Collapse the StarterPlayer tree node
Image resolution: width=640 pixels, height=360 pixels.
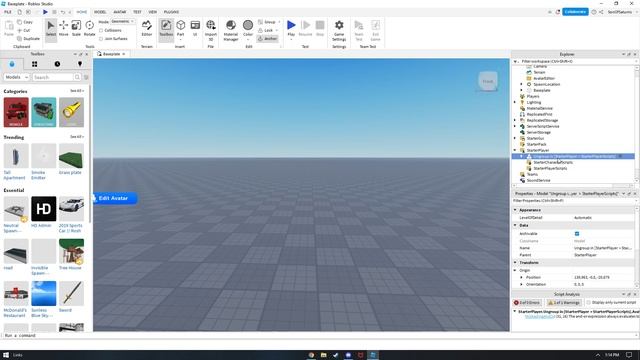(x=515, y=150)
